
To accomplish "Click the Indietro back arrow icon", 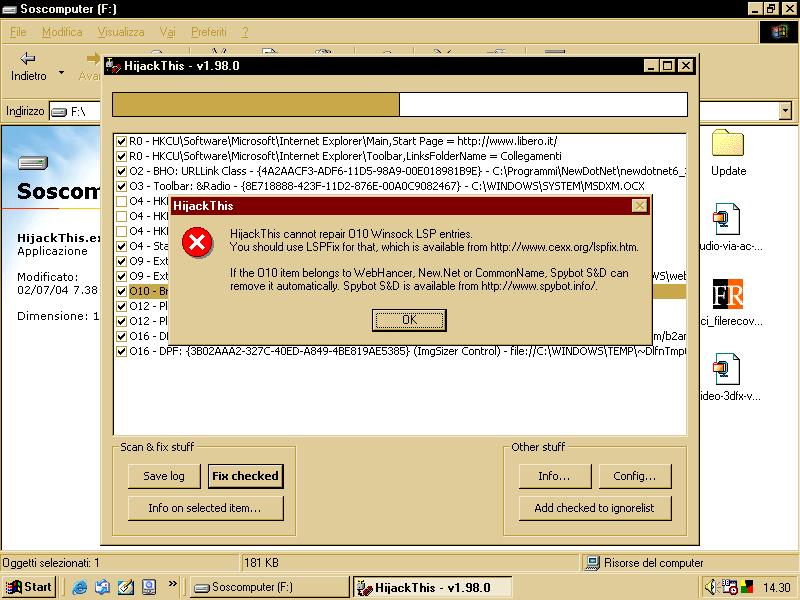I will (x=28, y=59).
